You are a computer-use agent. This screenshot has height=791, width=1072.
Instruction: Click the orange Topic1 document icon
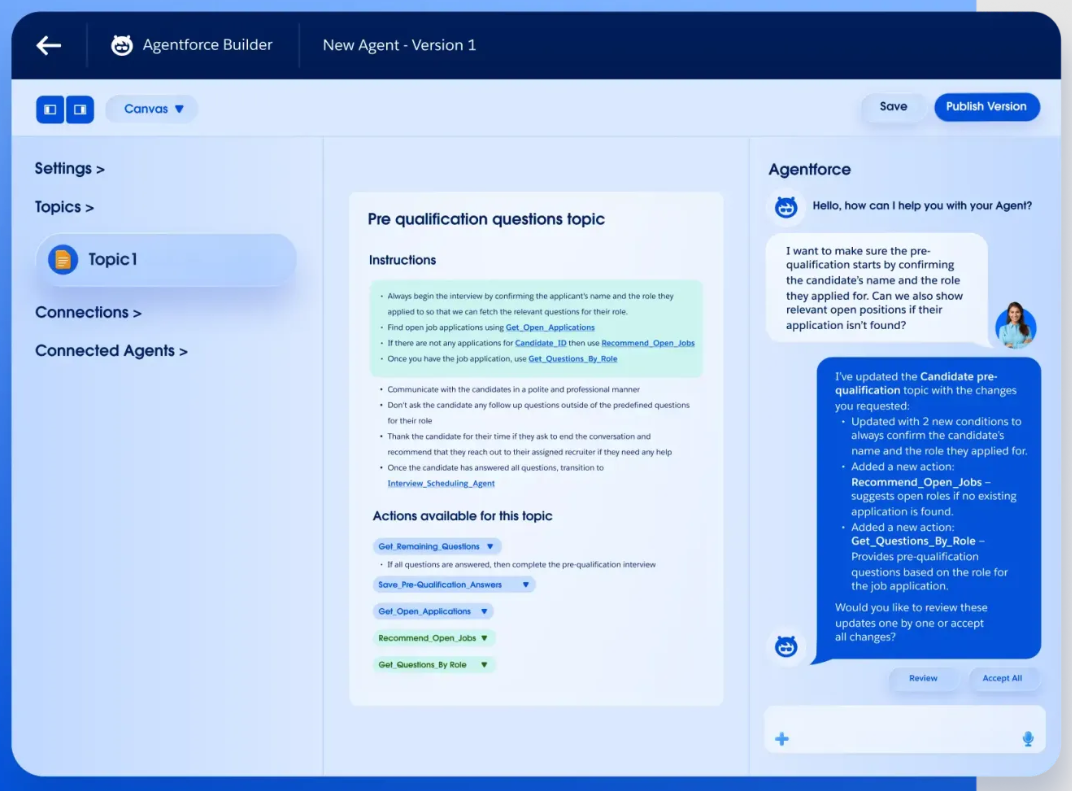[63, 260]
